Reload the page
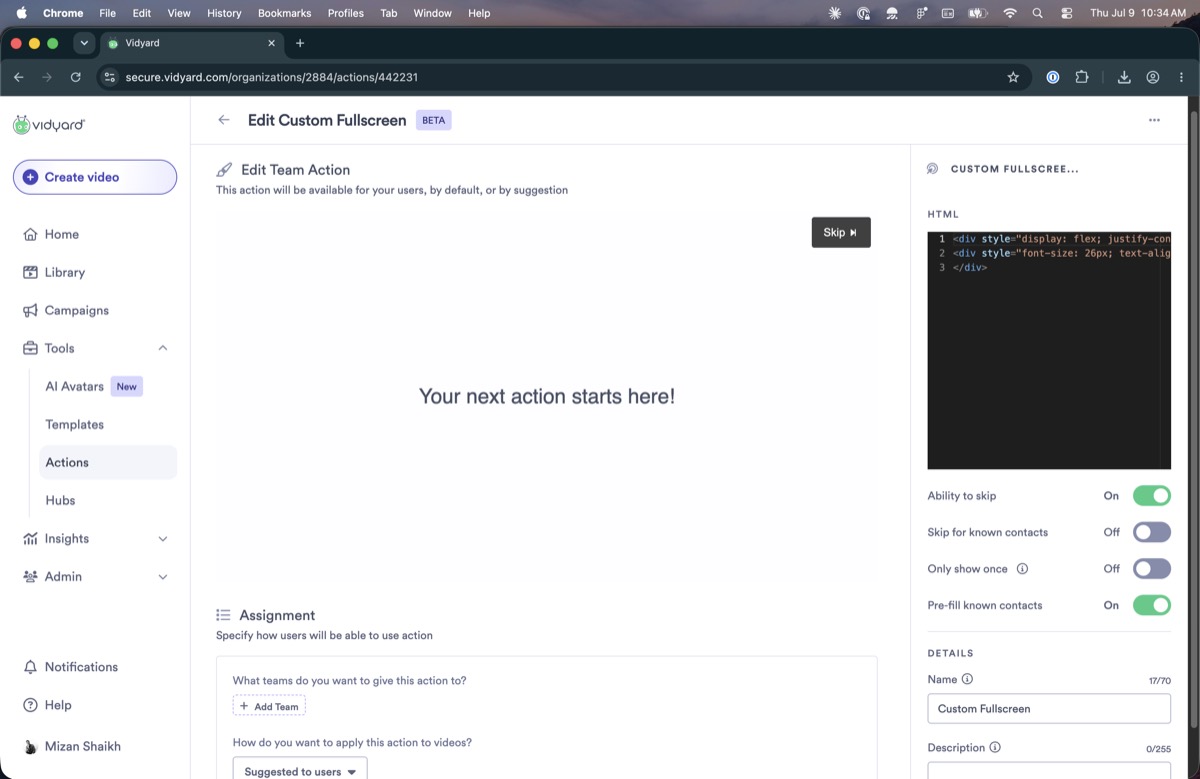1200x779 pixels. coord(76,77)
